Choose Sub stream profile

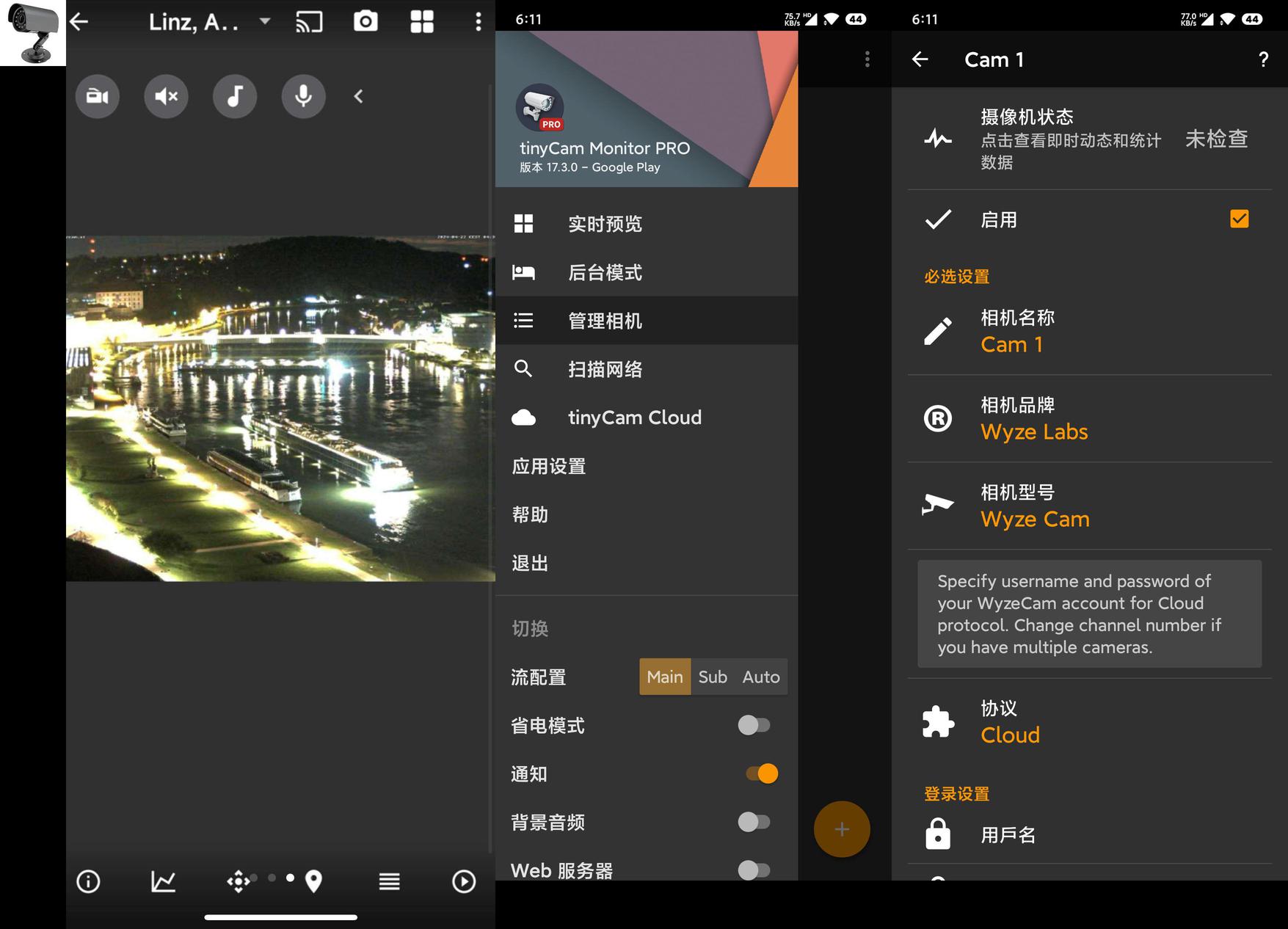coord(713,677)
